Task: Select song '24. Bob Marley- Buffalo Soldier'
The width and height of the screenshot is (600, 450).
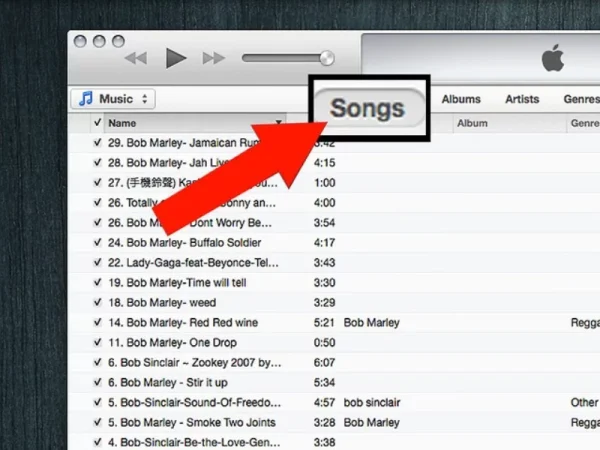Action: click(184, 243)
